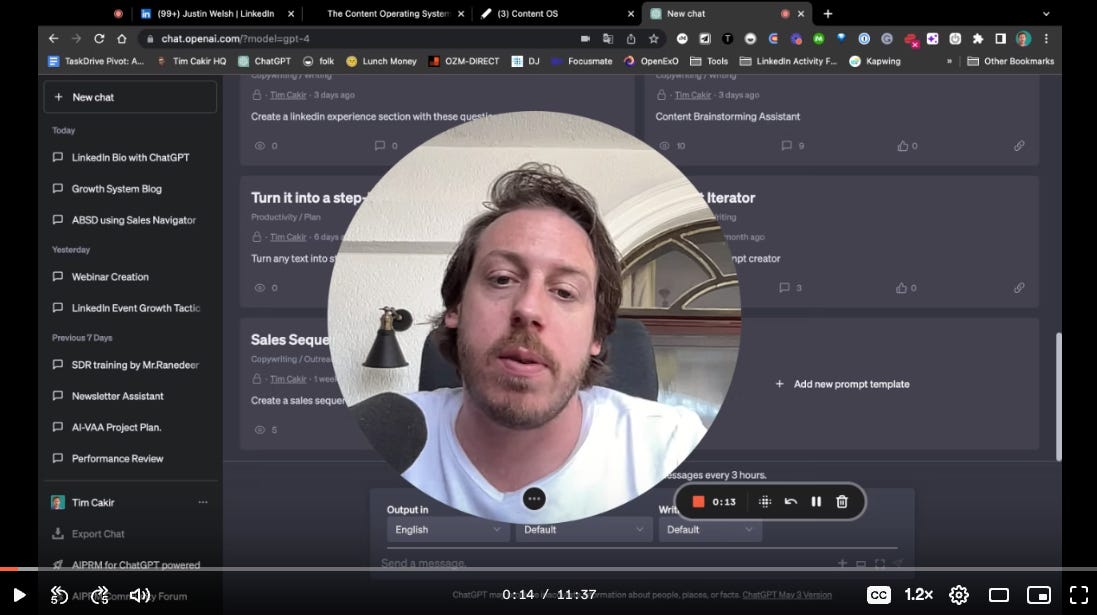
Task: Switch to theater mode
Action: click(998, 595)
